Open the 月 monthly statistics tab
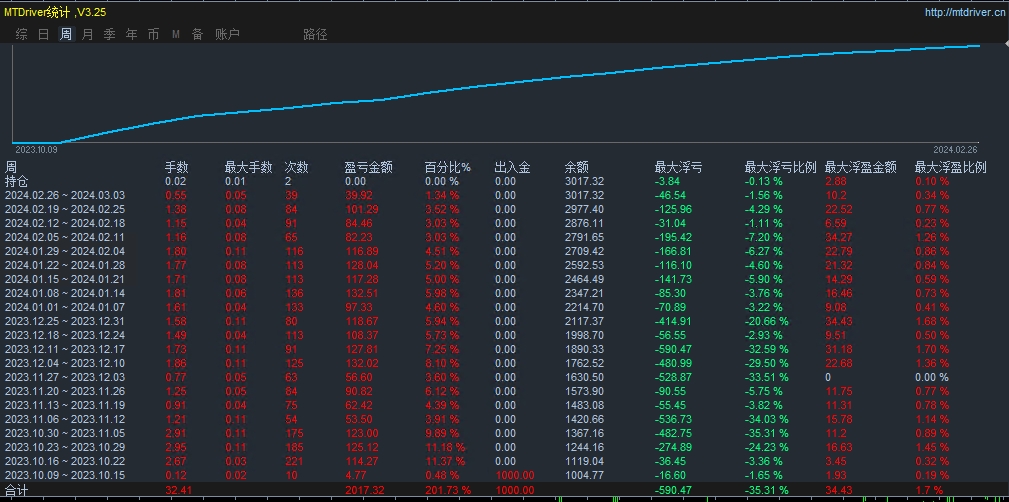 (x=88, y=34)
